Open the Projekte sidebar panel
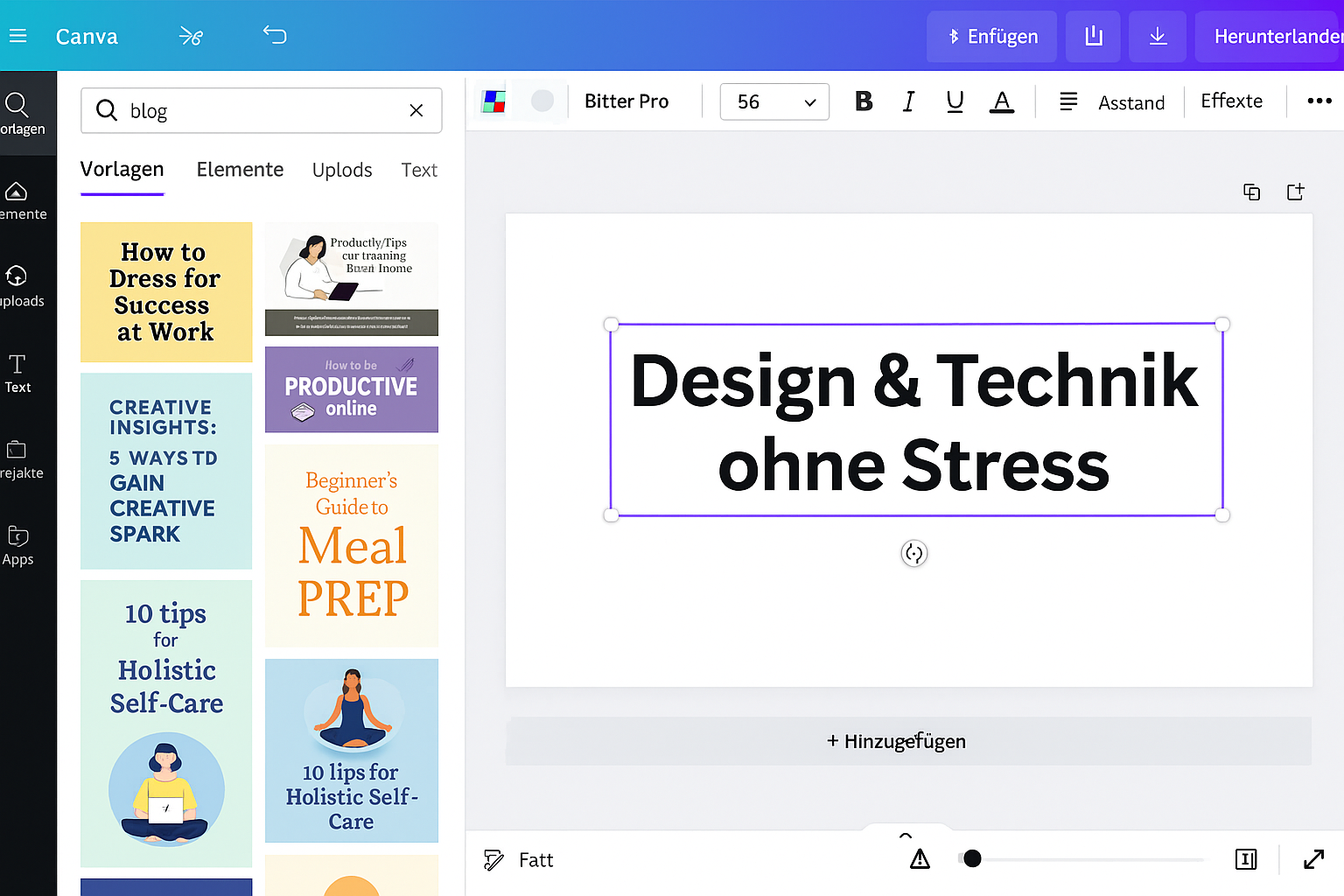Screen dimensions: 1344x896 [x=21, y=459]
